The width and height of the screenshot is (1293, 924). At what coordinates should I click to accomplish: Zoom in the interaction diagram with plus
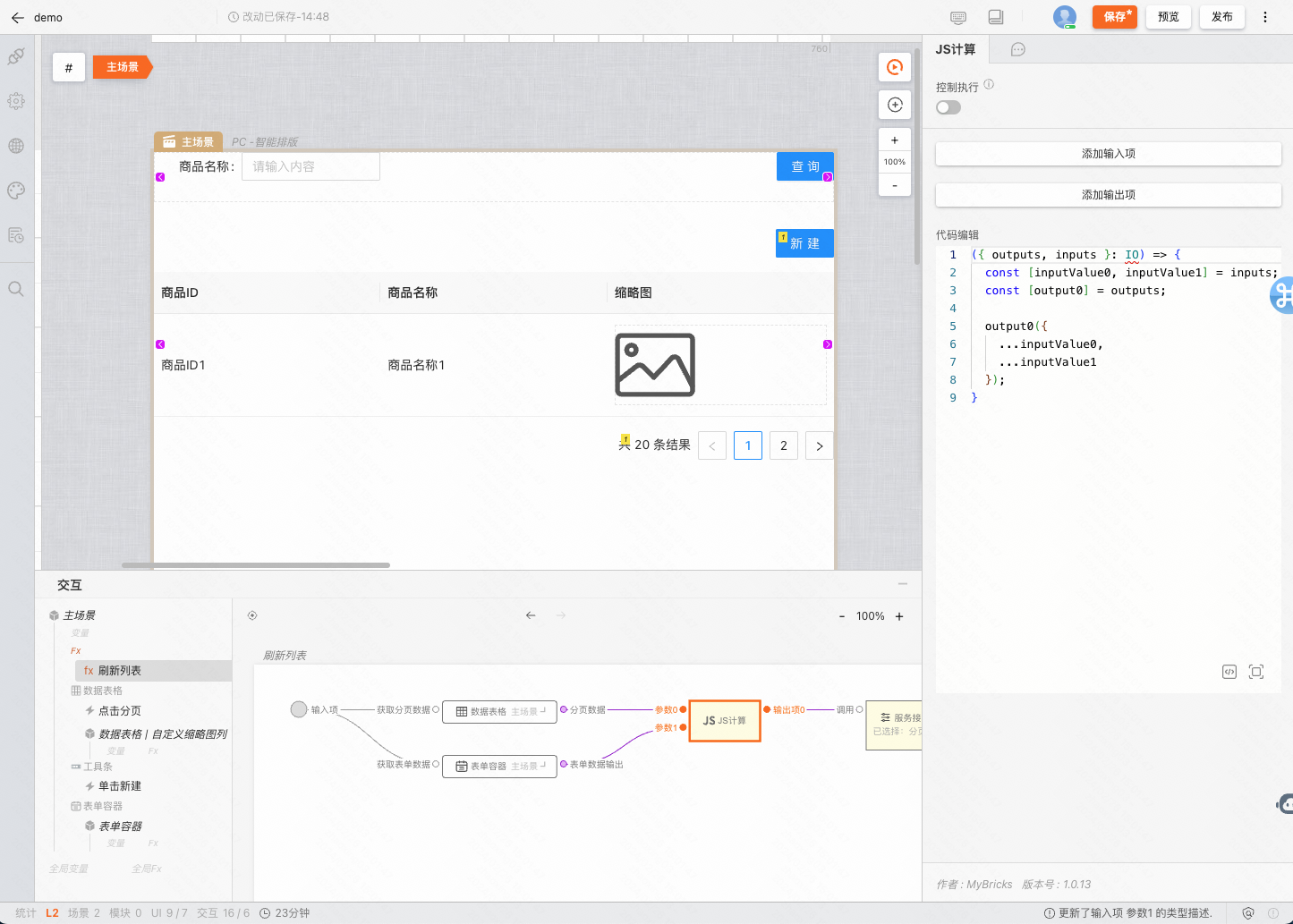click(x=899, y=616)
